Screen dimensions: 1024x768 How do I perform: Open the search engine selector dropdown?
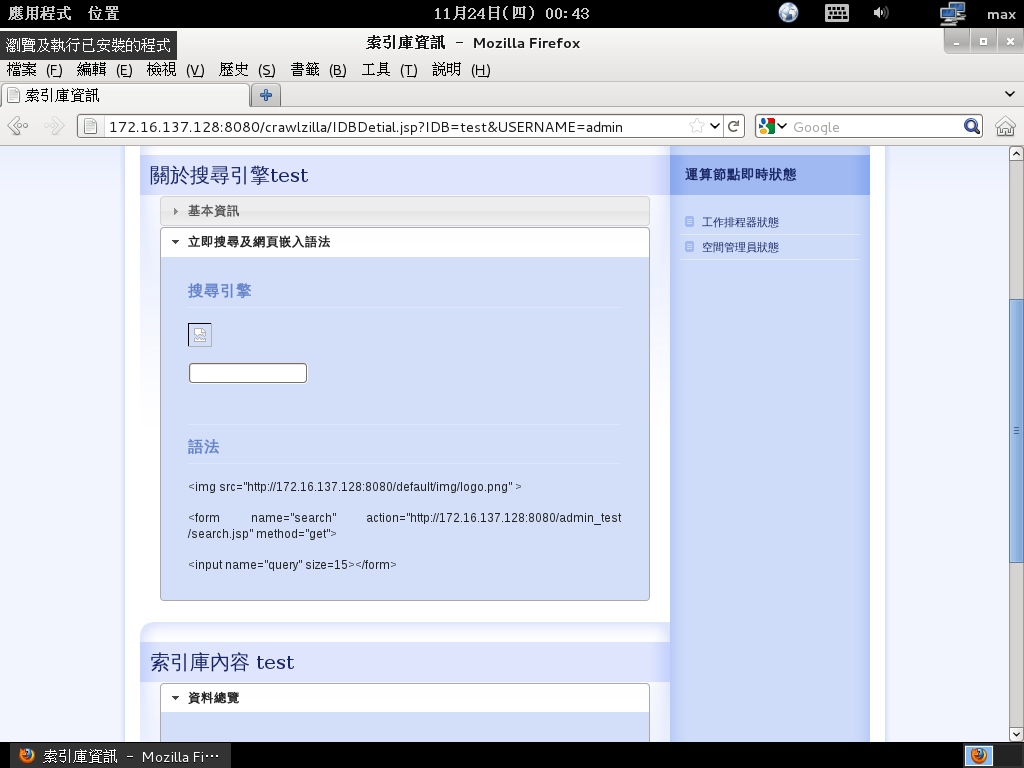click(x=772, y=127)
